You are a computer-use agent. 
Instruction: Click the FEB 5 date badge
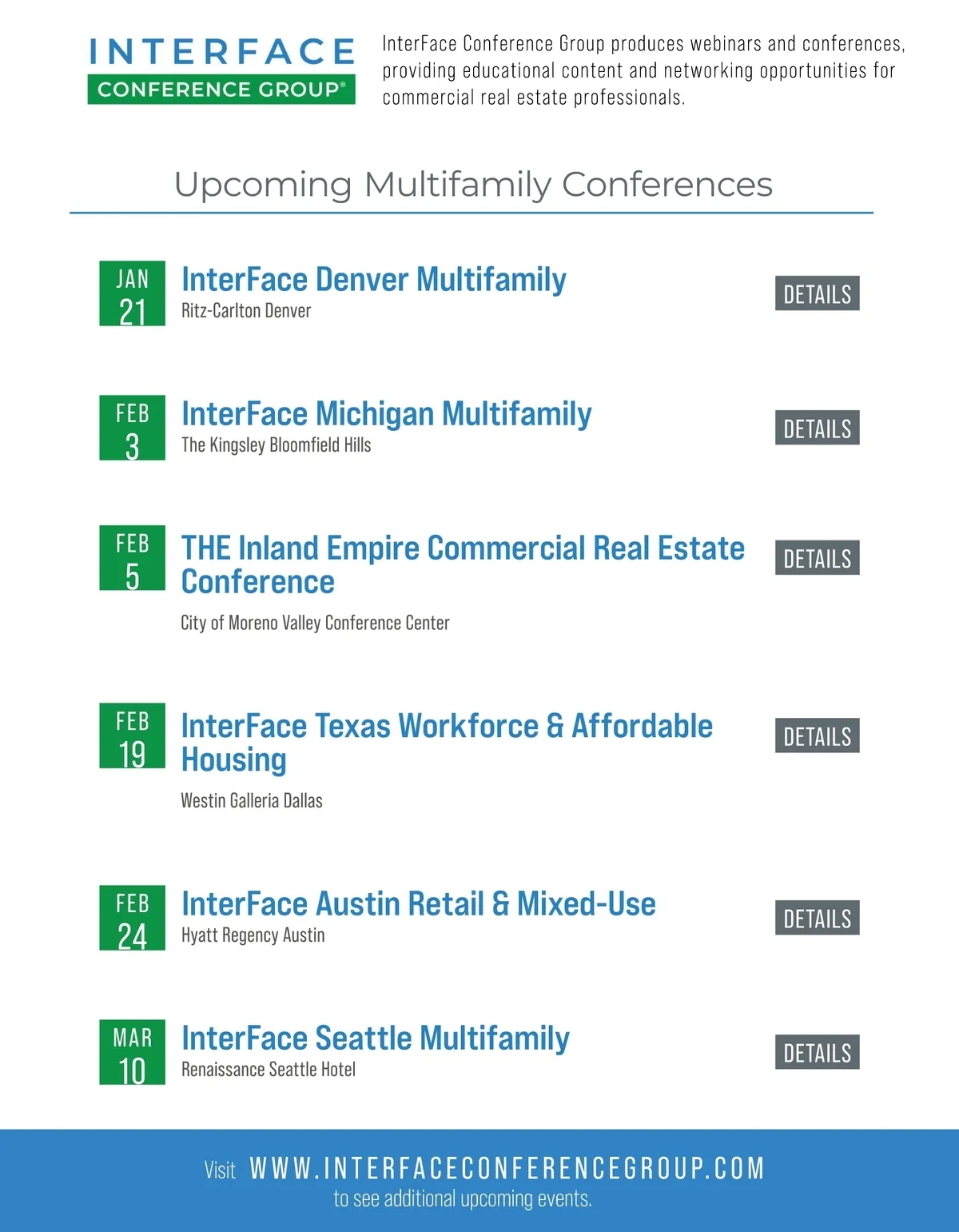click(132, 558)
